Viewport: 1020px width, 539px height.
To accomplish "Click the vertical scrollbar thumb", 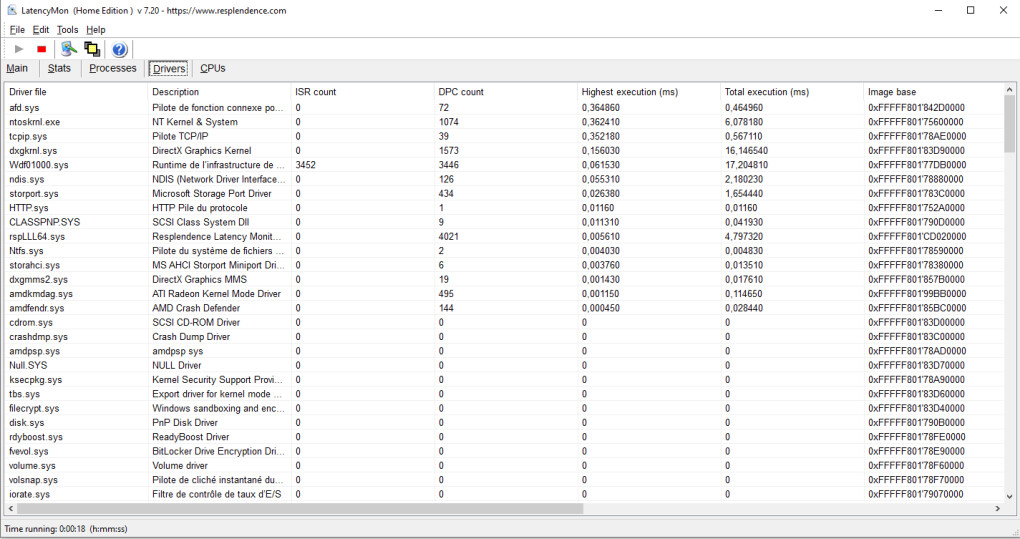I will [x=1010, y=124].
